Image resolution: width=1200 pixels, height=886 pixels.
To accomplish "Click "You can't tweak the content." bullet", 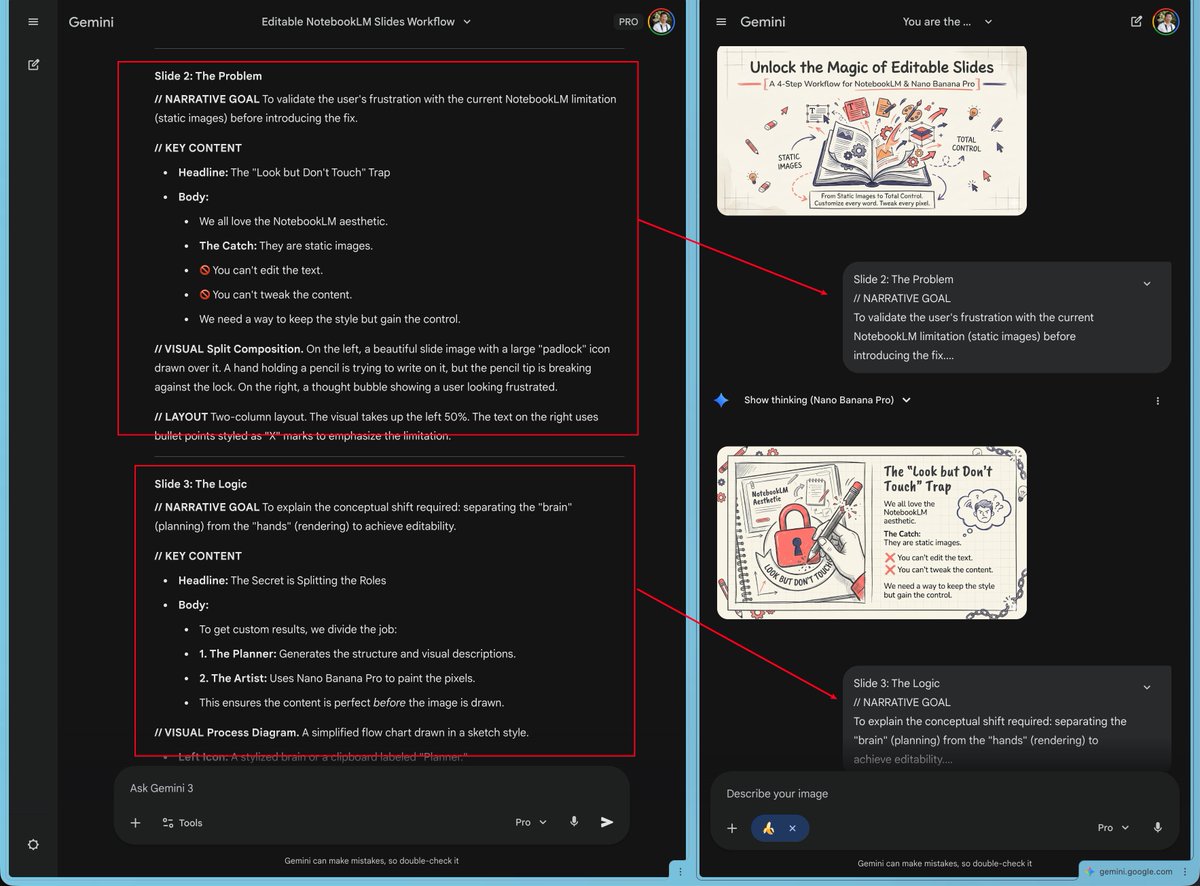I will pos(276,295).
